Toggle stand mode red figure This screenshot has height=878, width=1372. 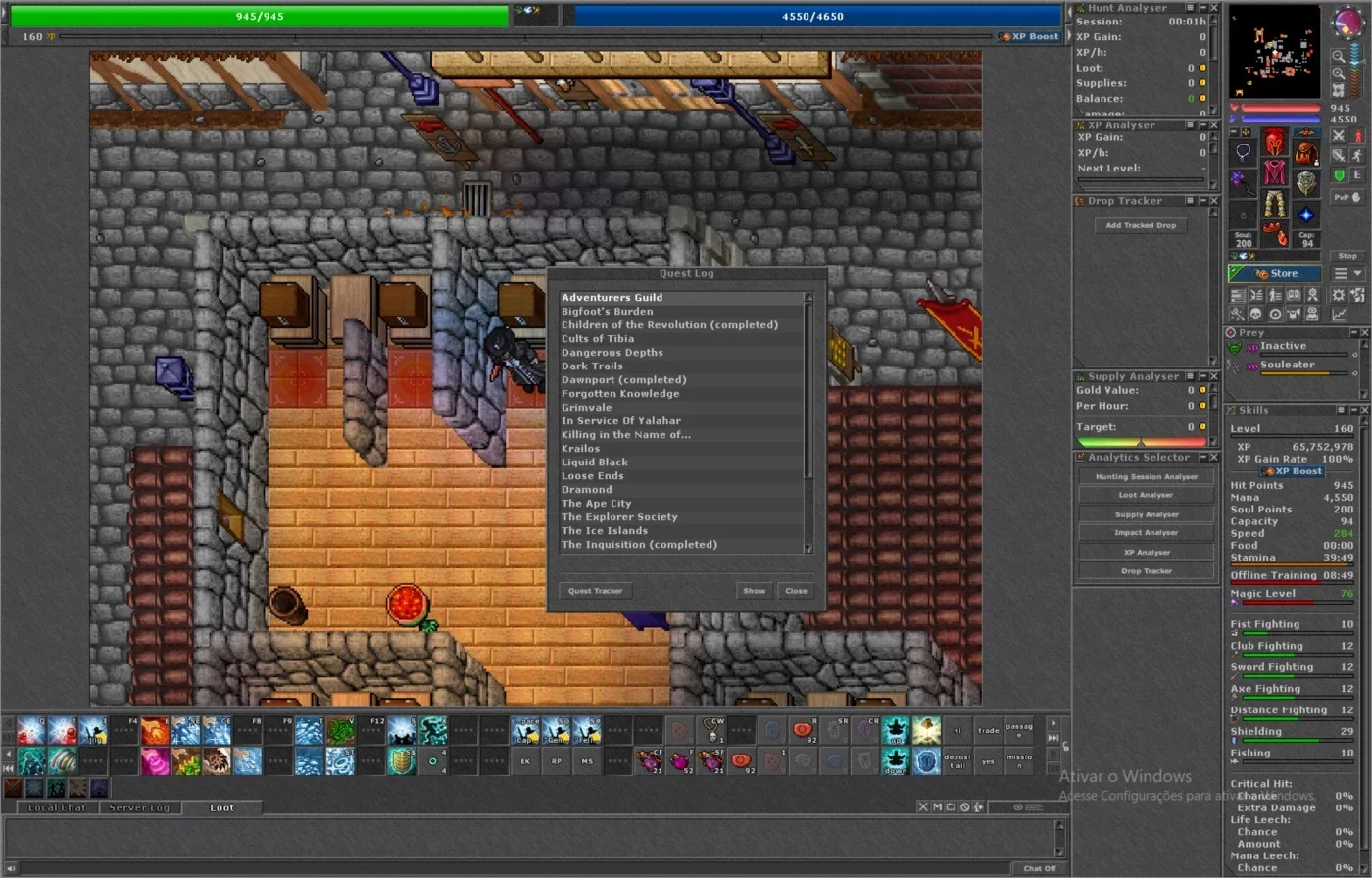click(1357, 136)
